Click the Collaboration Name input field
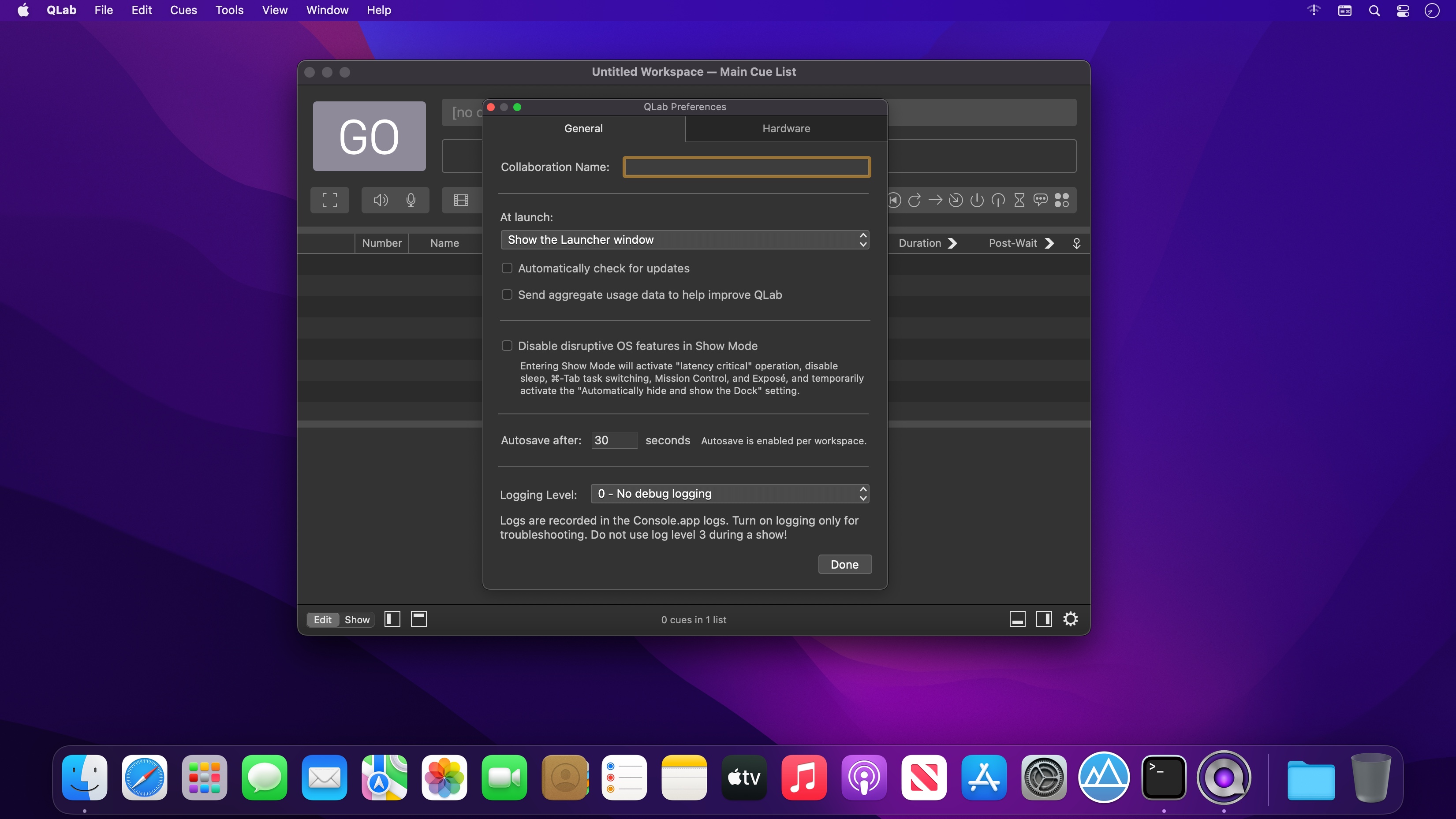This screenshot has width=1456, height=819. click(x=747, y=167)
